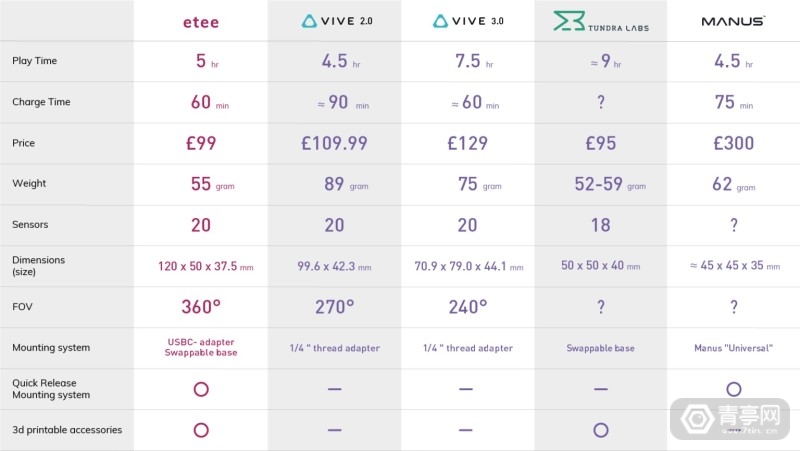Click etee 3d printable accessories circle
Image resolution: width=800 pixels, height=451 pixels.
pos(201,430)
